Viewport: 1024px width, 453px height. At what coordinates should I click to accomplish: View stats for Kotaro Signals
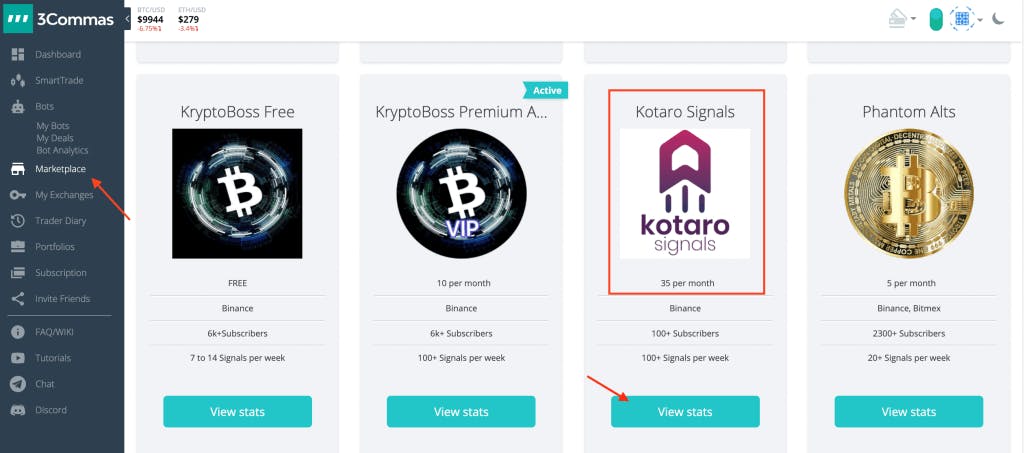coord(685,411)
